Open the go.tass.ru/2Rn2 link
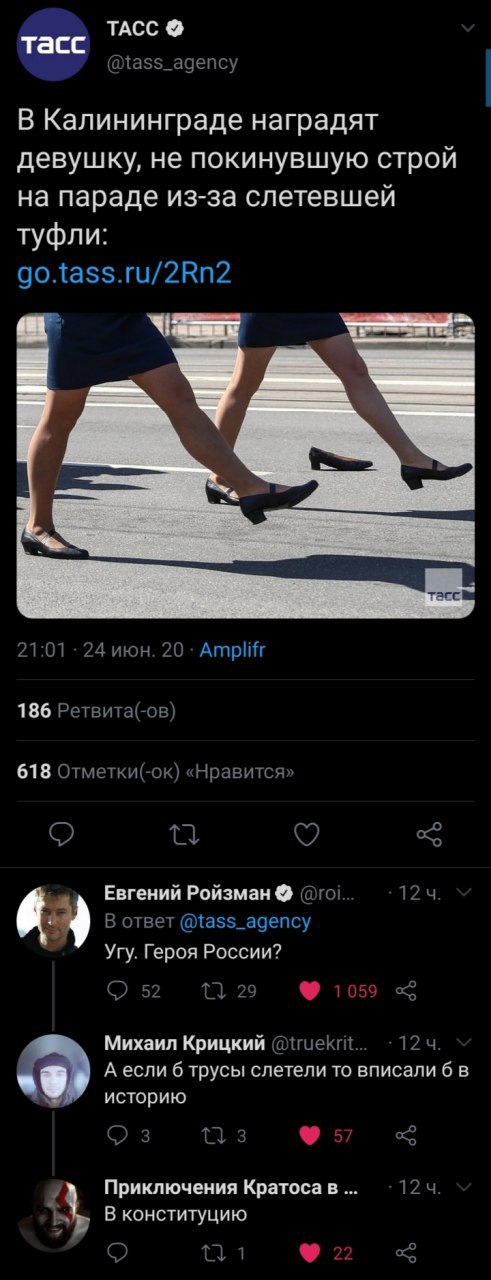This screenshot has width=491, height=1280. [125, 273]
